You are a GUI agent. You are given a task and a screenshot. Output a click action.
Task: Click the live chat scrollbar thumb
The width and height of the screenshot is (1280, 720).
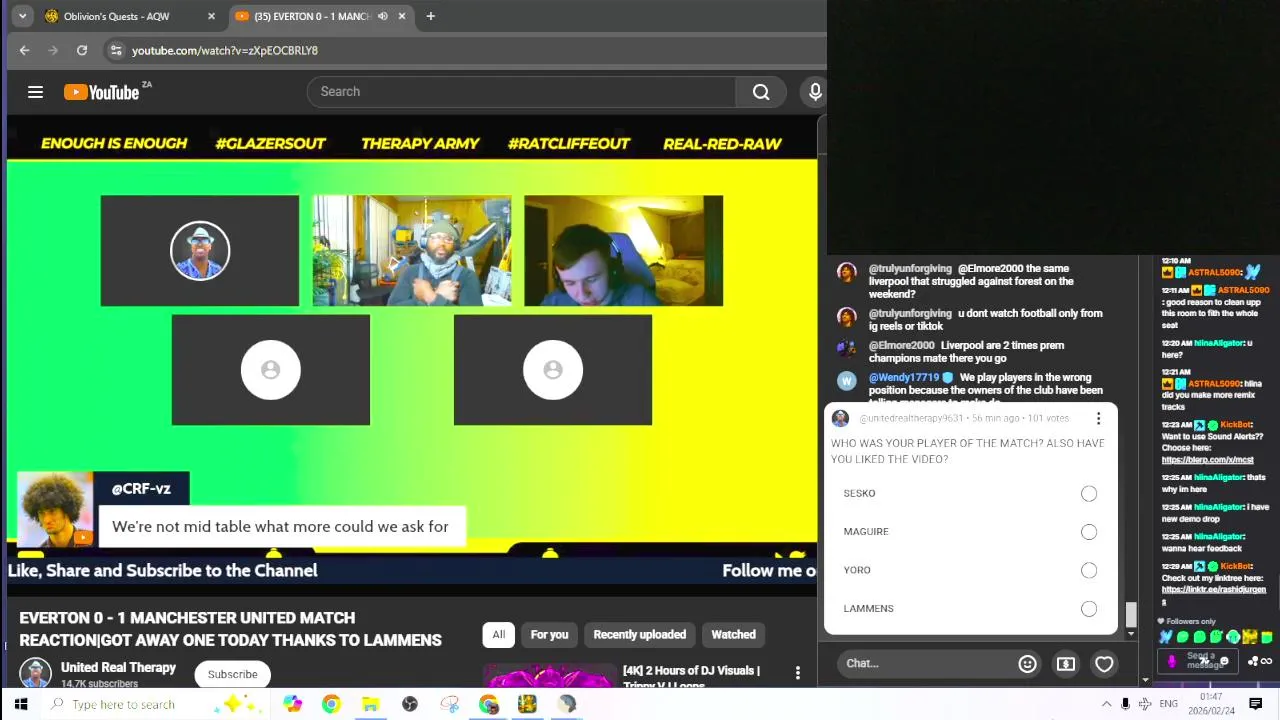(1130, 613)
